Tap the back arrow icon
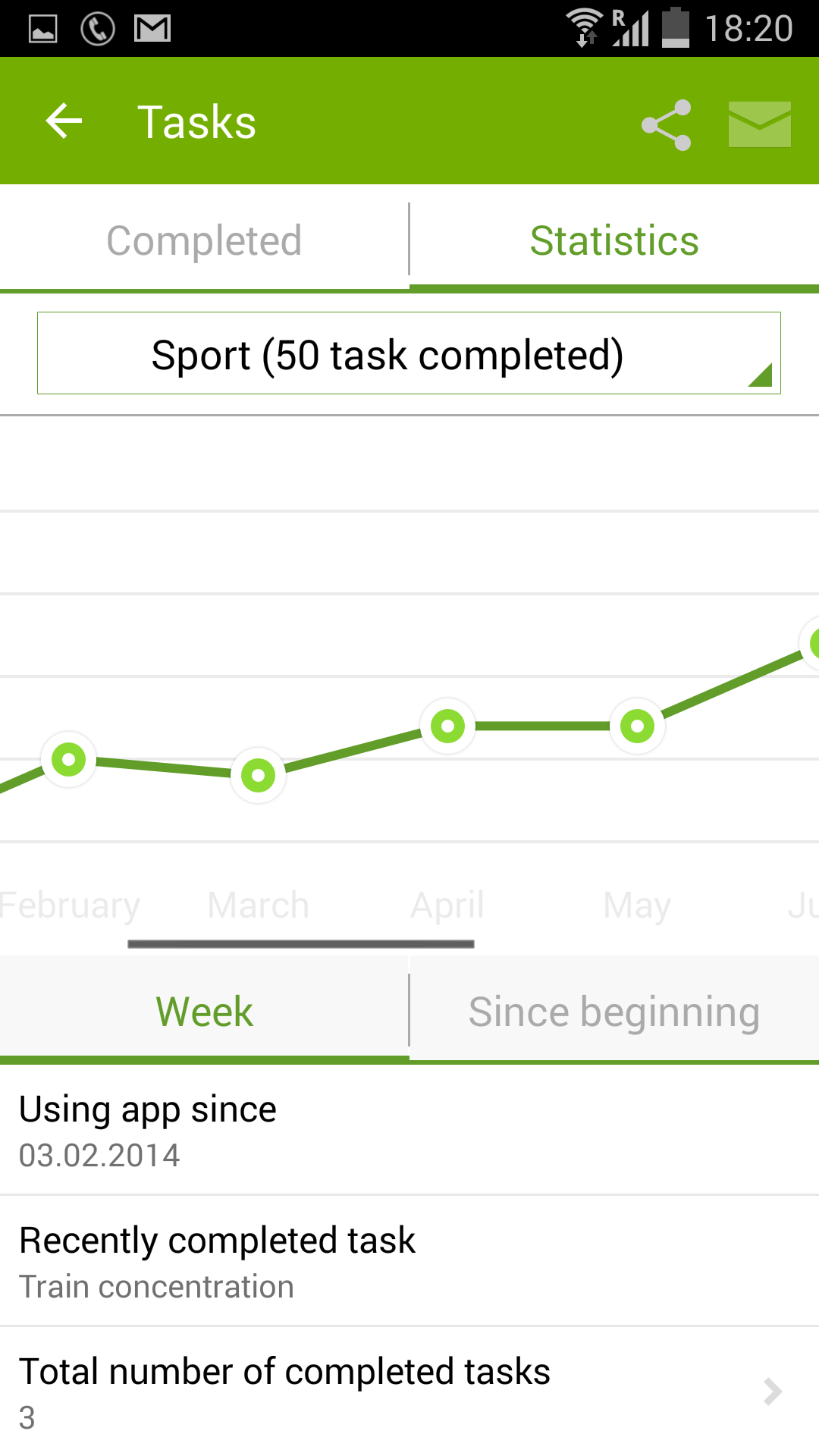819x1456 pixels. pos(64,121)
